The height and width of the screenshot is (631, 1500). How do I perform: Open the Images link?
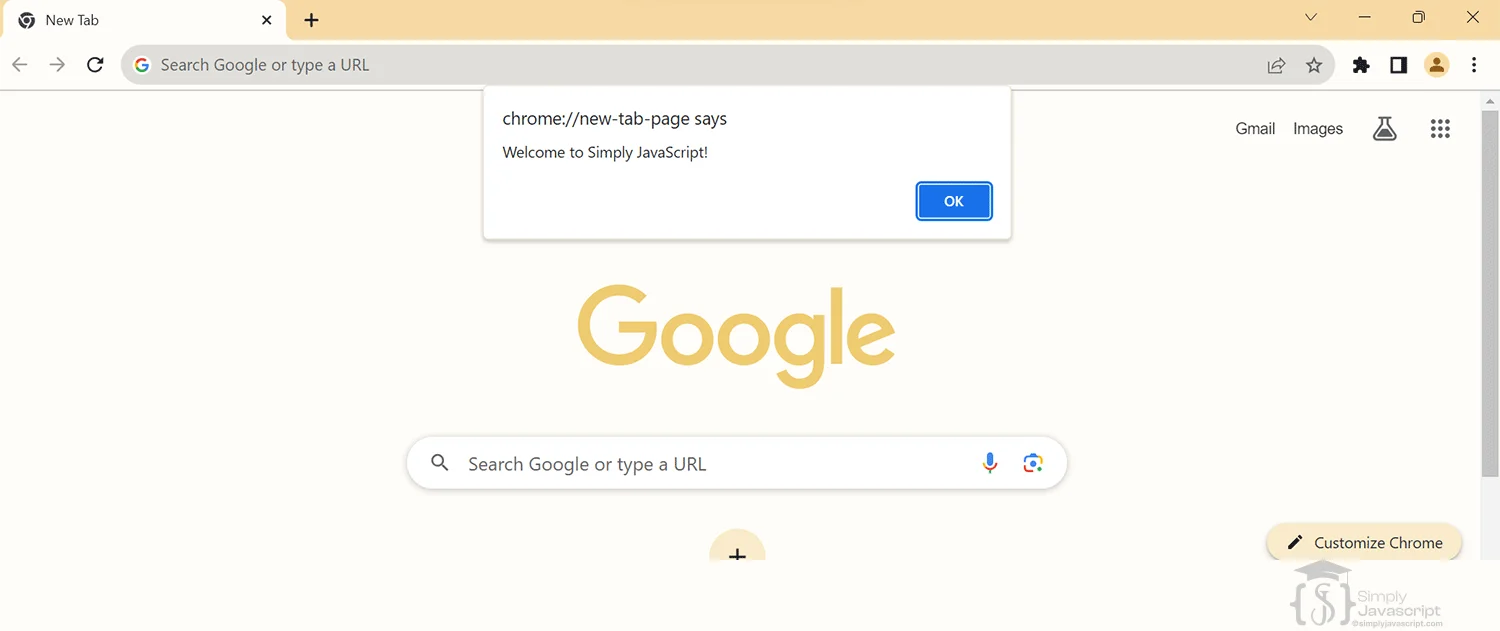(1318, 128)
